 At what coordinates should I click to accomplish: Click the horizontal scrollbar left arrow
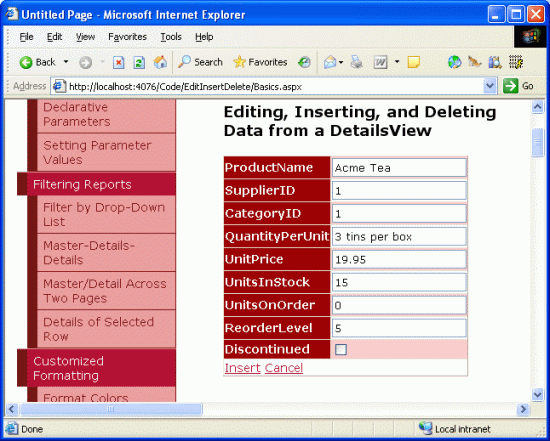tap(12, 409)
